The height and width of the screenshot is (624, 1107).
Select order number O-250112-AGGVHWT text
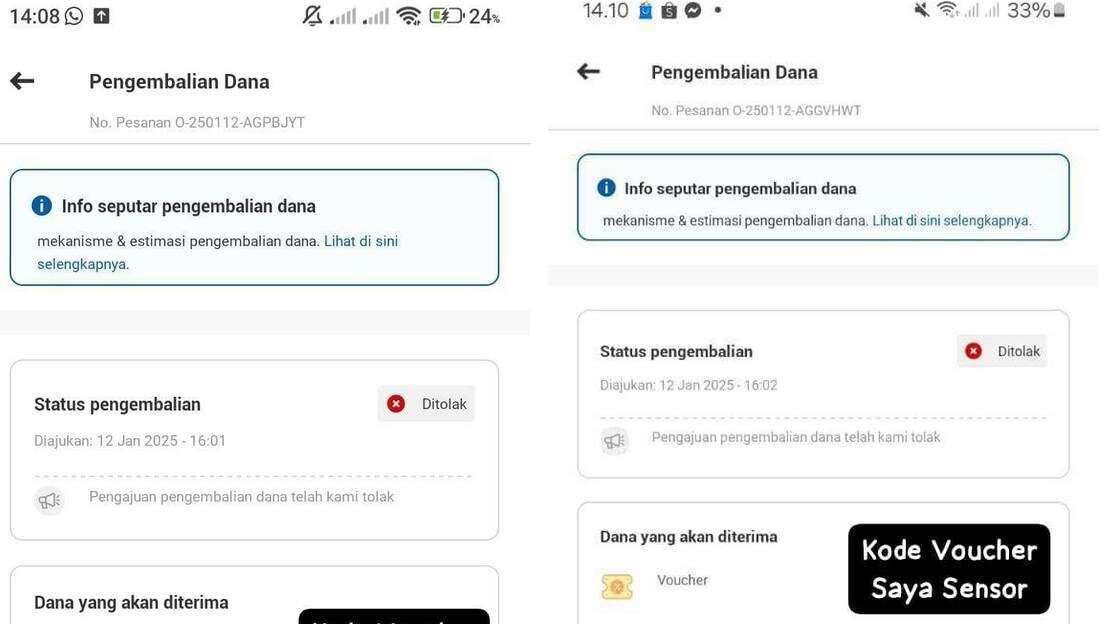pyautogui.click(x=796, y=110)
